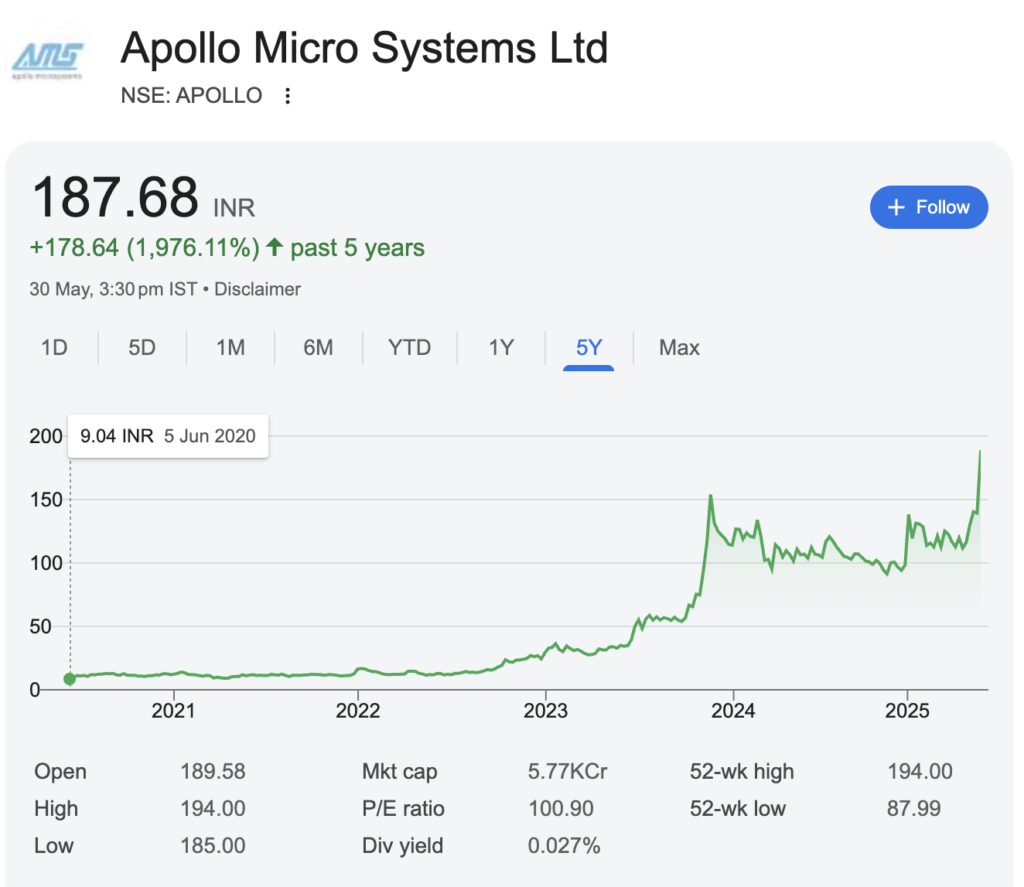Click the P/E ratio label
This screenshot has width=1024, height=887.
[x=404, y=809]
